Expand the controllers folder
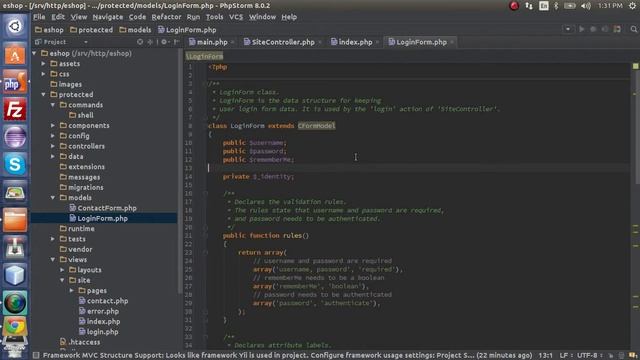This screenshot has height=360, width=640. point(53,146)
